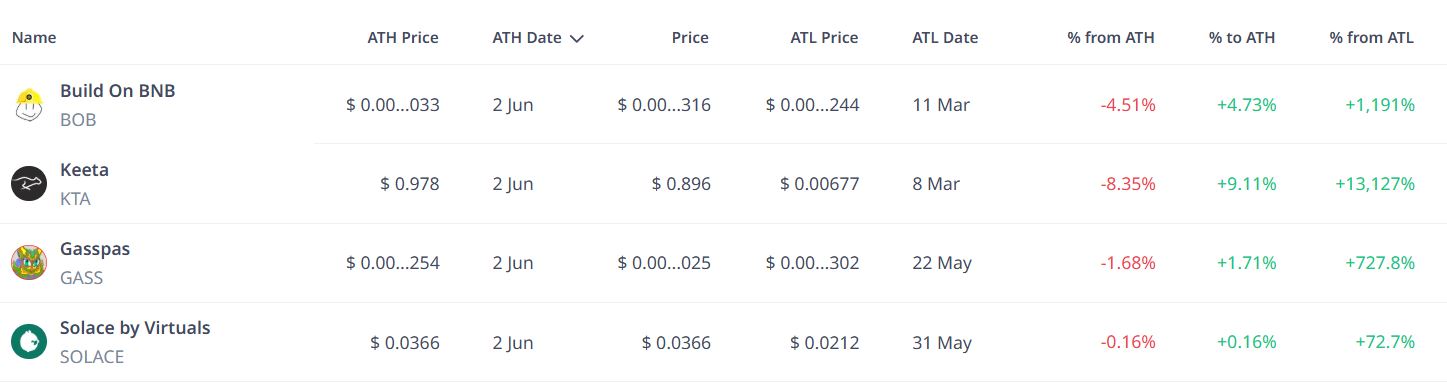Open the Keeta coin page link

(85, 170)
